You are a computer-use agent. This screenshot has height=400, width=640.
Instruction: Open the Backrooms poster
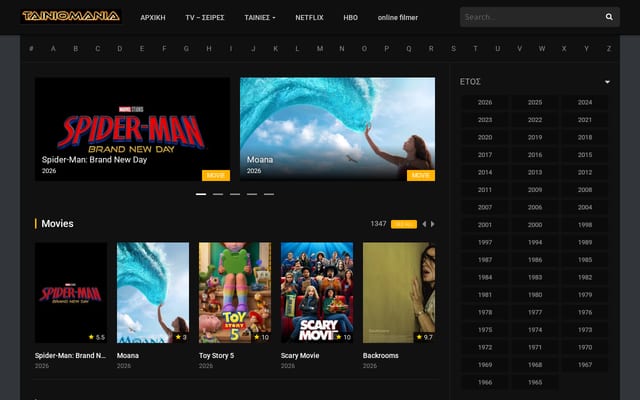coord(399,293)
